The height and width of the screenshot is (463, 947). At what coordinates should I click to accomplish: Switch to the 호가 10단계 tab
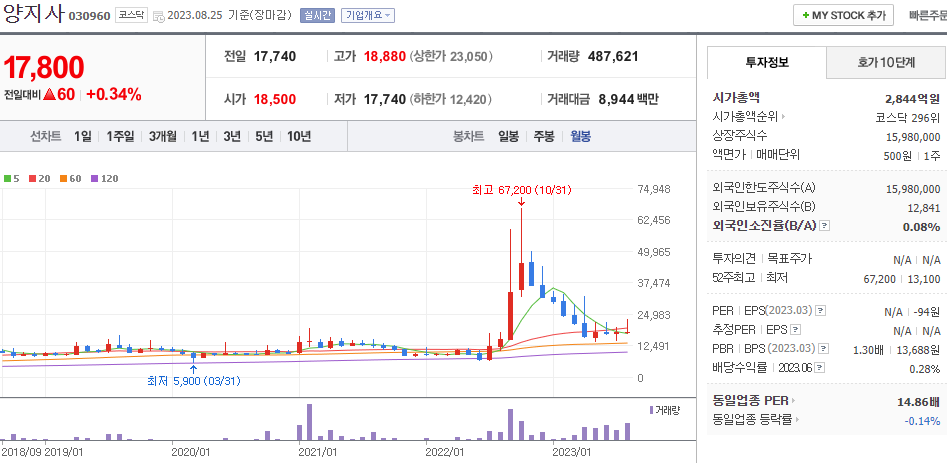[886, 62]
